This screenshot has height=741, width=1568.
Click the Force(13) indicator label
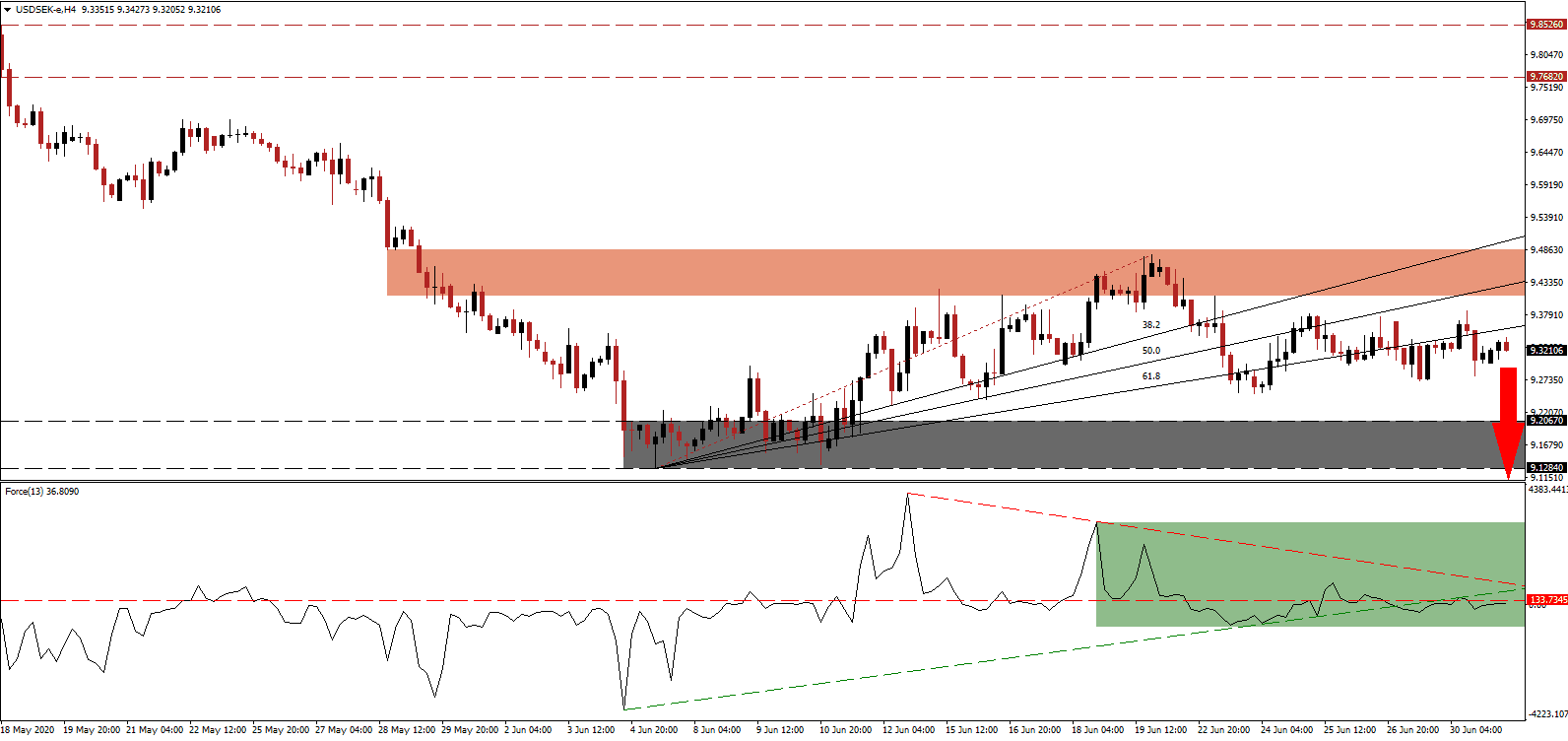41,492
